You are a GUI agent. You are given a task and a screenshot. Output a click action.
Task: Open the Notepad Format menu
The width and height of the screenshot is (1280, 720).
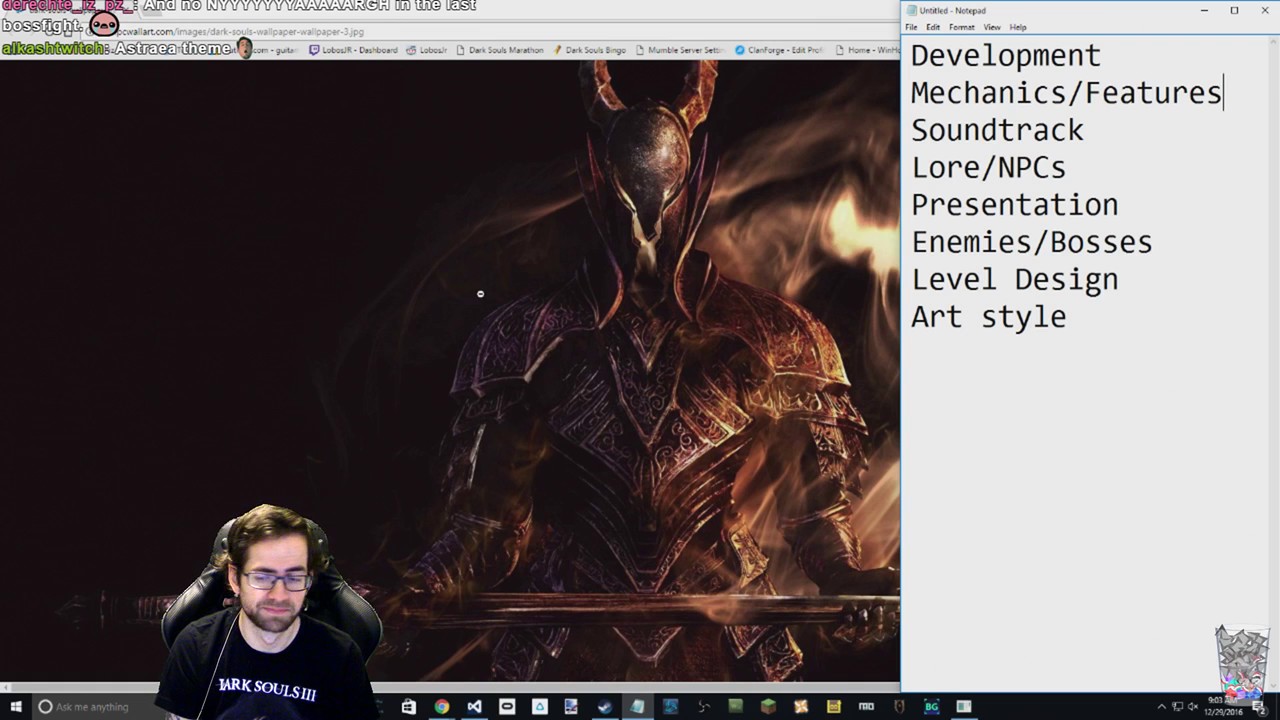tap(961, 27)
